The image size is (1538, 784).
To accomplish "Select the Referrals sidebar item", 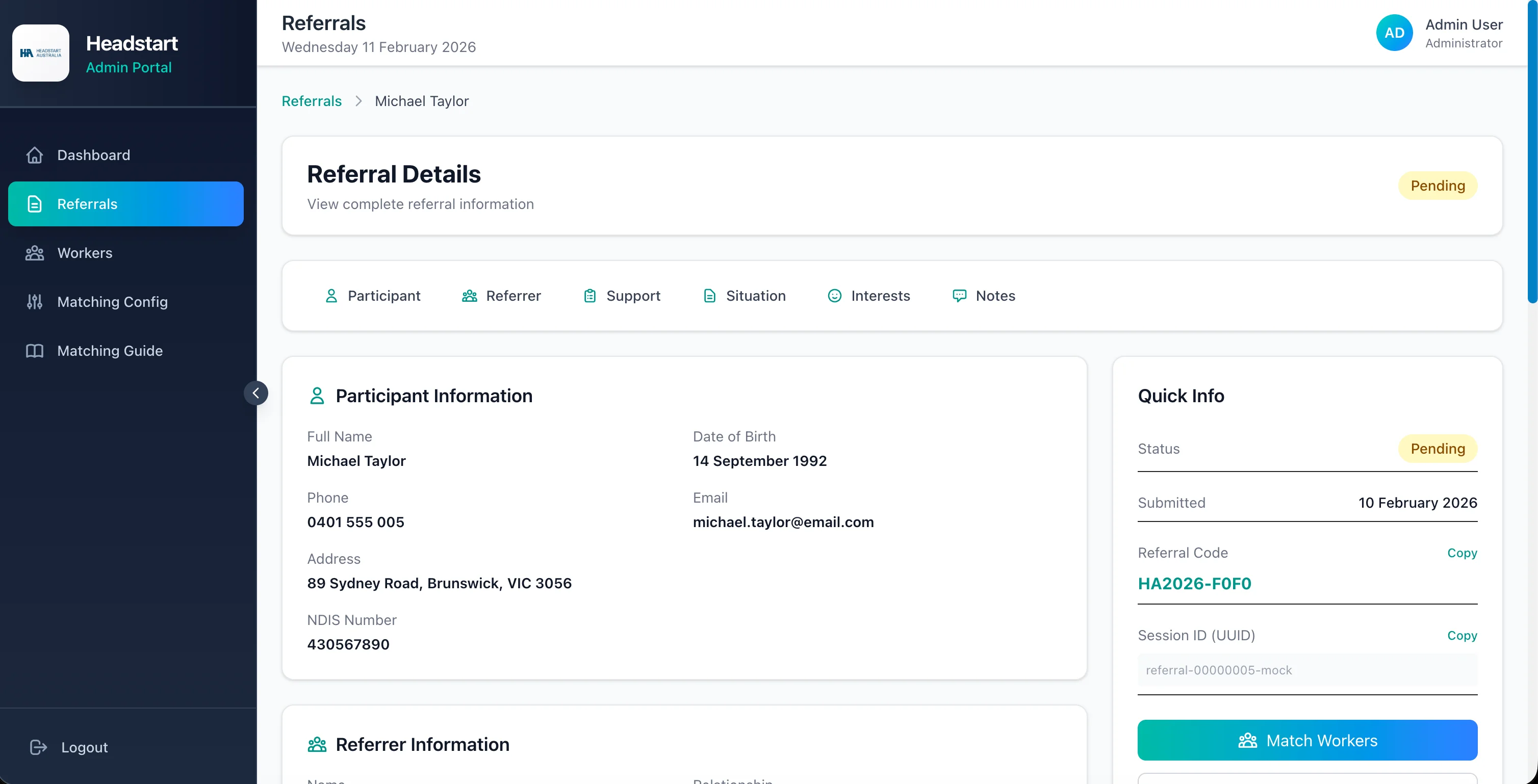I will (126, 204).
